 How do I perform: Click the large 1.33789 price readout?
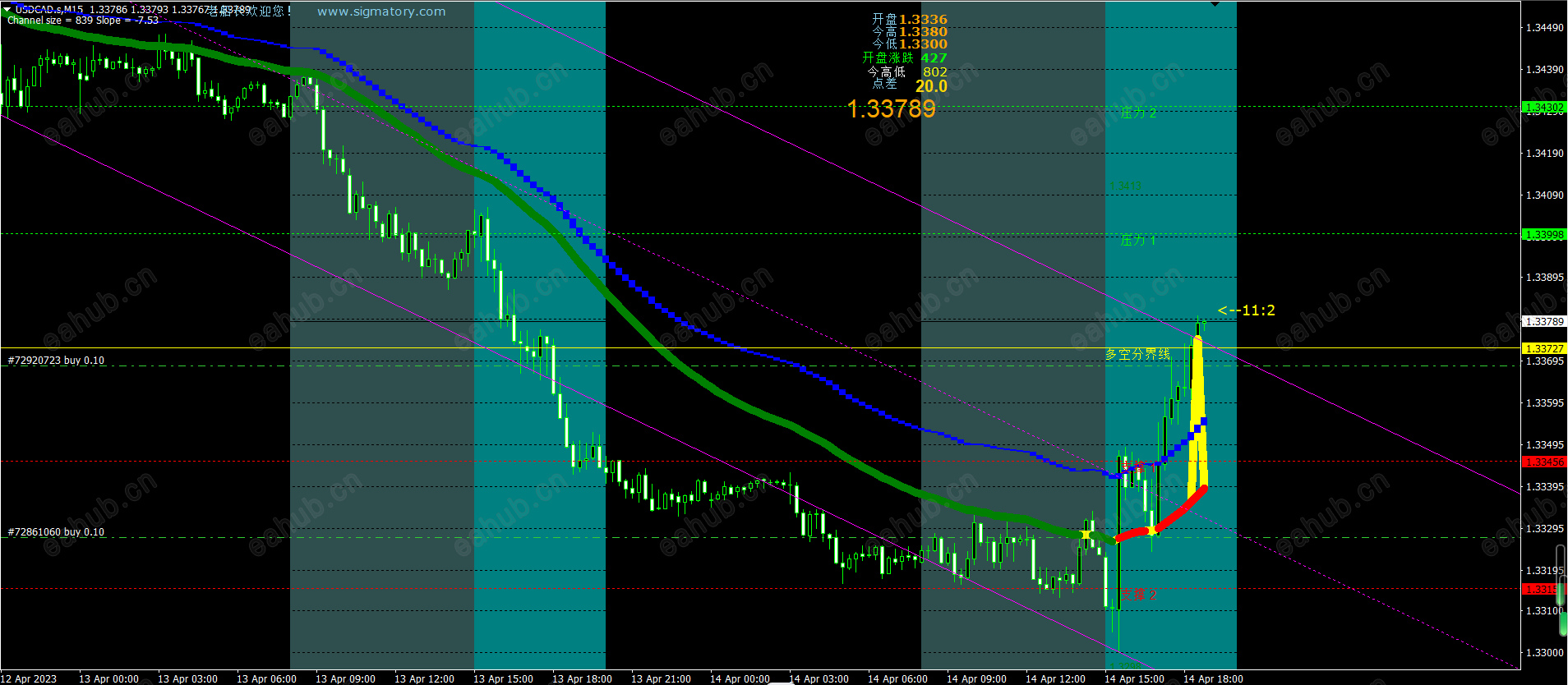(x=892, y=108)
